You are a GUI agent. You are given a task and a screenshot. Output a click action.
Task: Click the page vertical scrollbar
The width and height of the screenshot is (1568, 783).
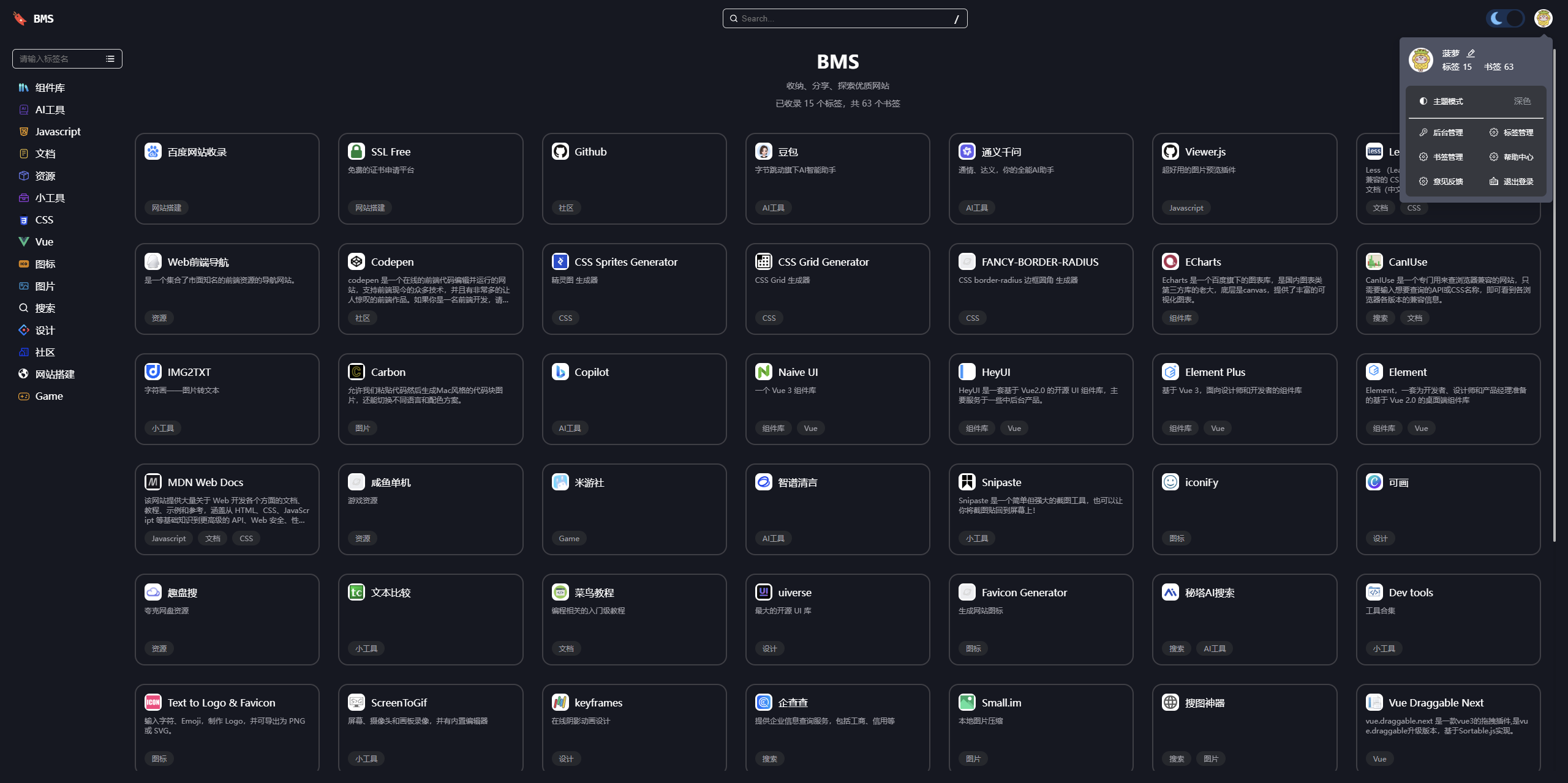pyautogui.click(x=1555, y=294)
